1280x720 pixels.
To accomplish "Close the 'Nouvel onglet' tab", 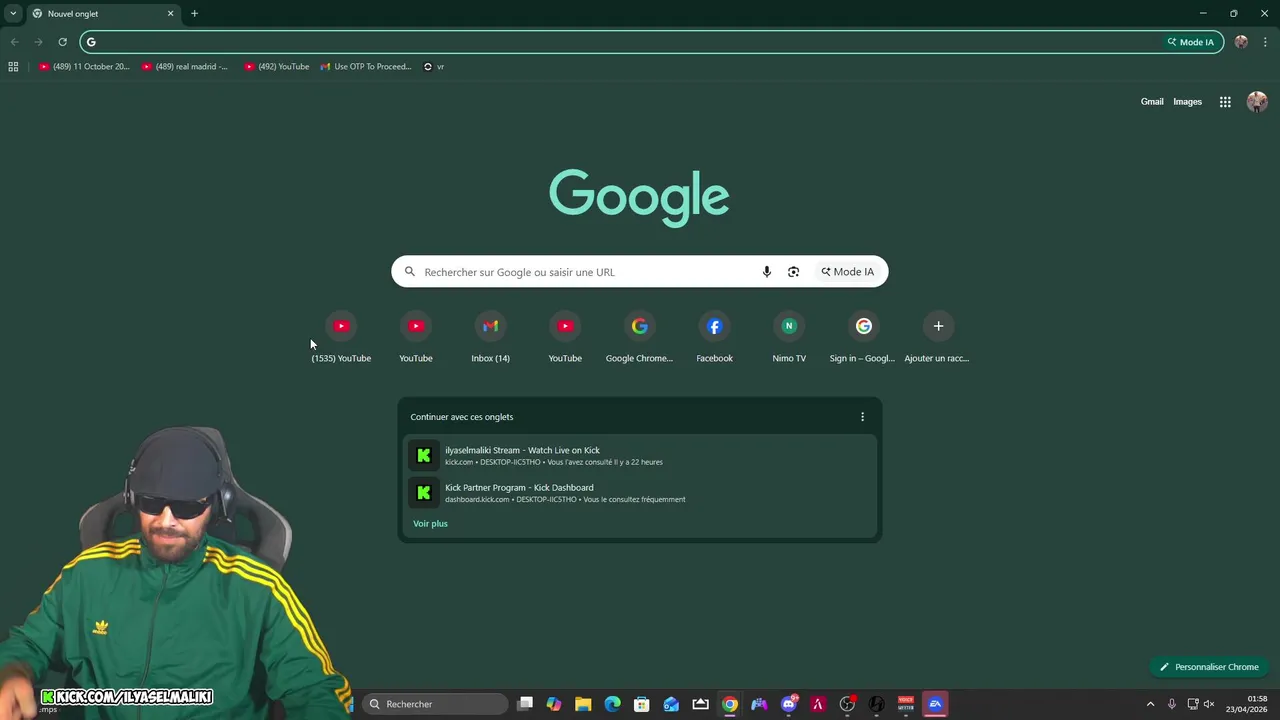I will (170, 14).
